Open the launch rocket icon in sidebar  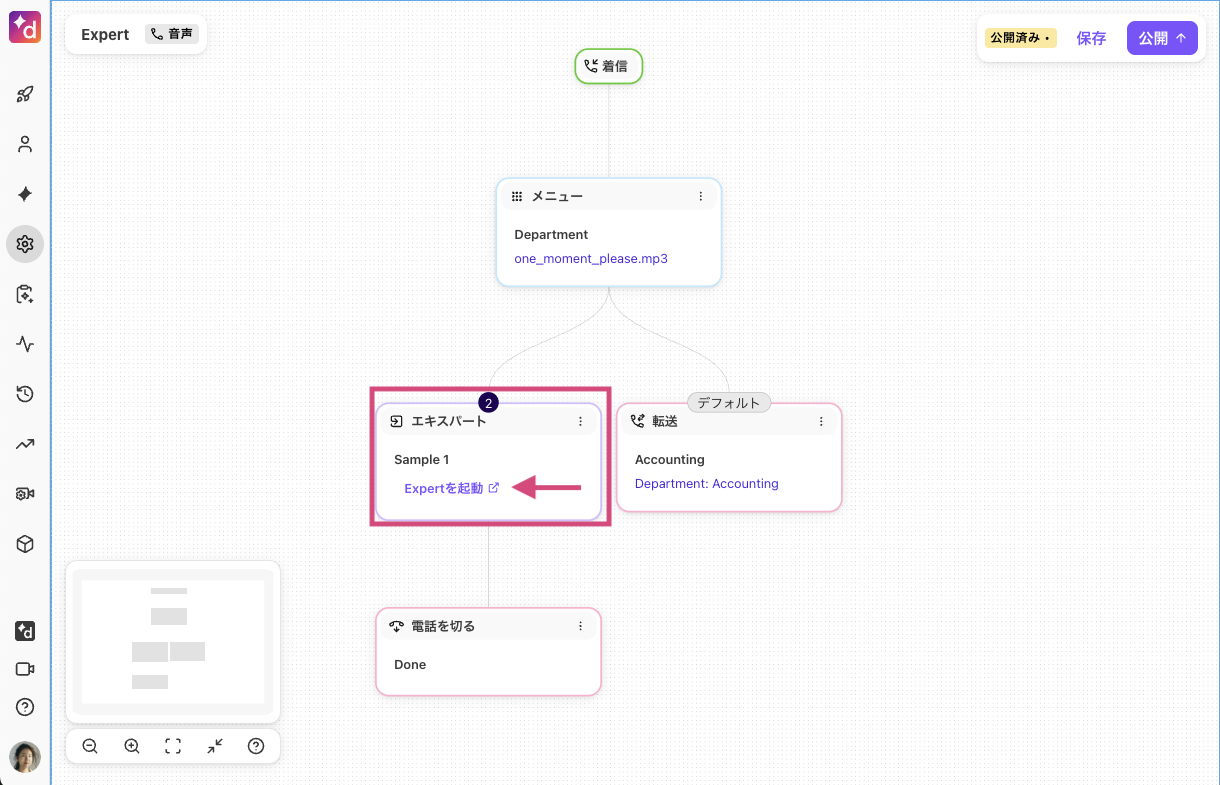(24, 94)
